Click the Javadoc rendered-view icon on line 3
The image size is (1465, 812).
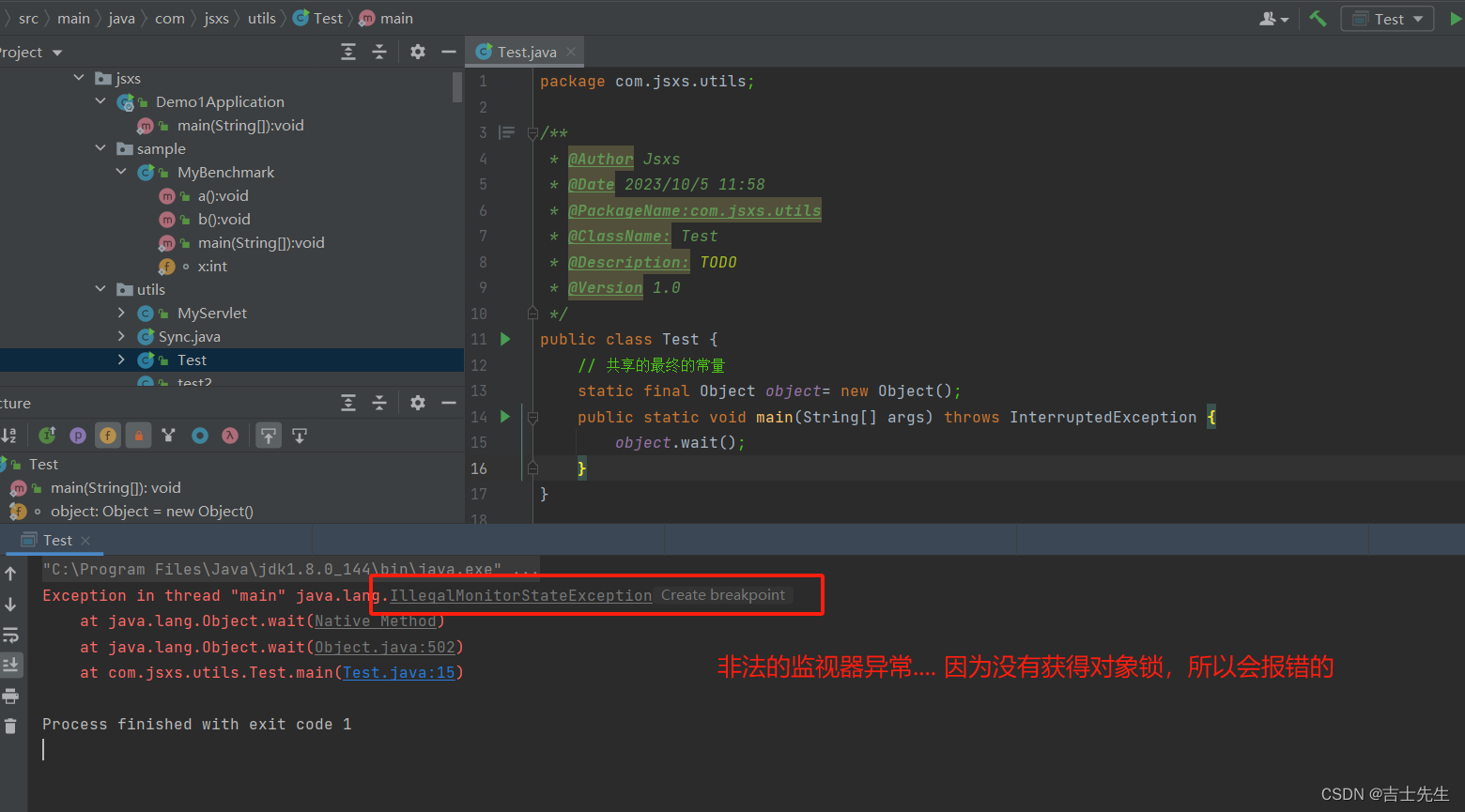[x=507, y=132]
